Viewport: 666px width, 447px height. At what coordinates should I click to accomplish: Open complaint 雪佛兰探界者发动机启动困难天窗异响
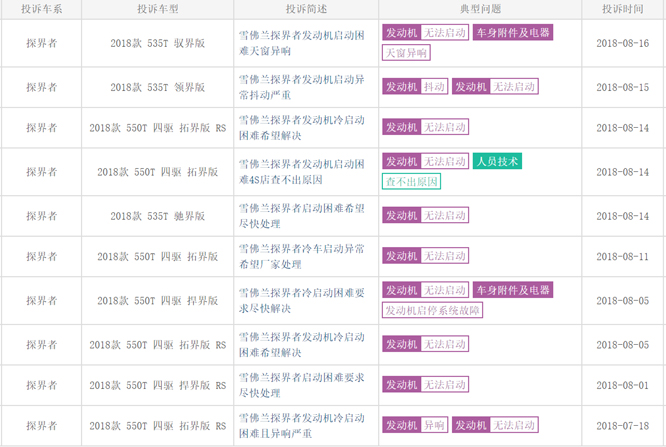[302, 43]
